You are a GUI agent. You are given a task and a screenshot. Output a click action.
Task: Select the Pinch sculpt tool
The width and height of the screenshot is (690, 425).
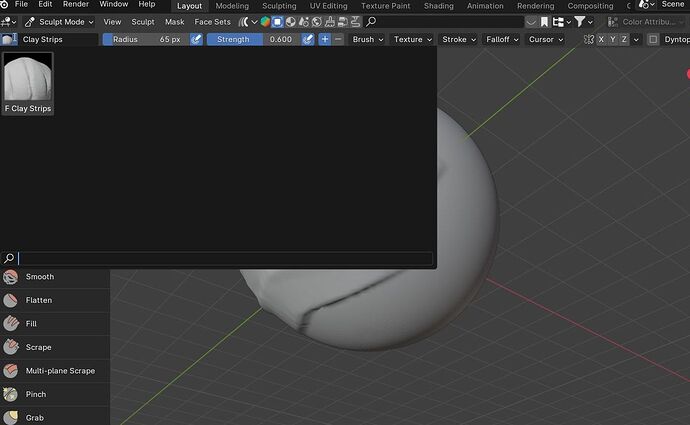click(55, 394)
